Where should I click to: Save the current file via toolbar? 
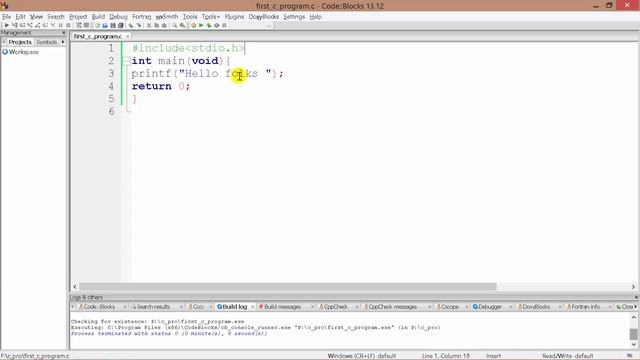113,25
